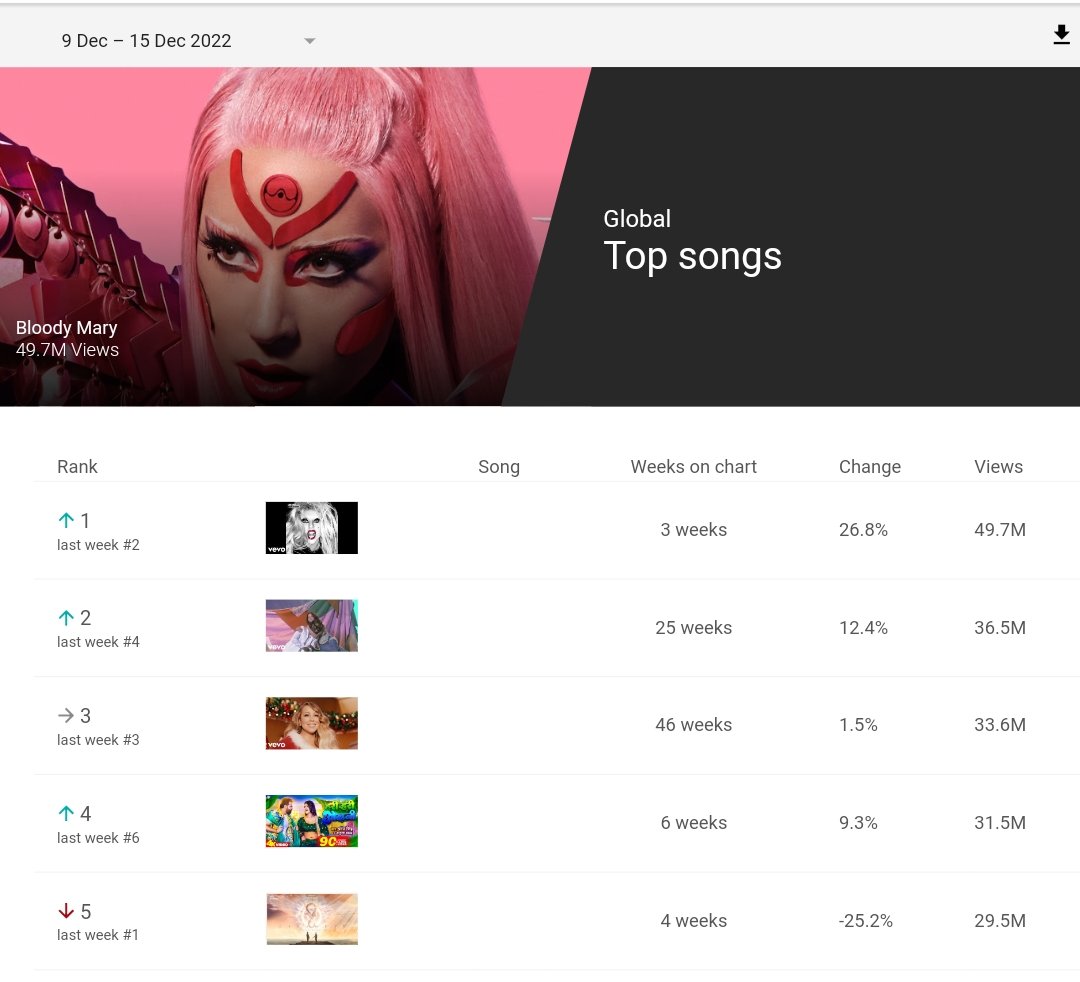Click the gray sideways arrow at rank 3

tap(66, 715)
